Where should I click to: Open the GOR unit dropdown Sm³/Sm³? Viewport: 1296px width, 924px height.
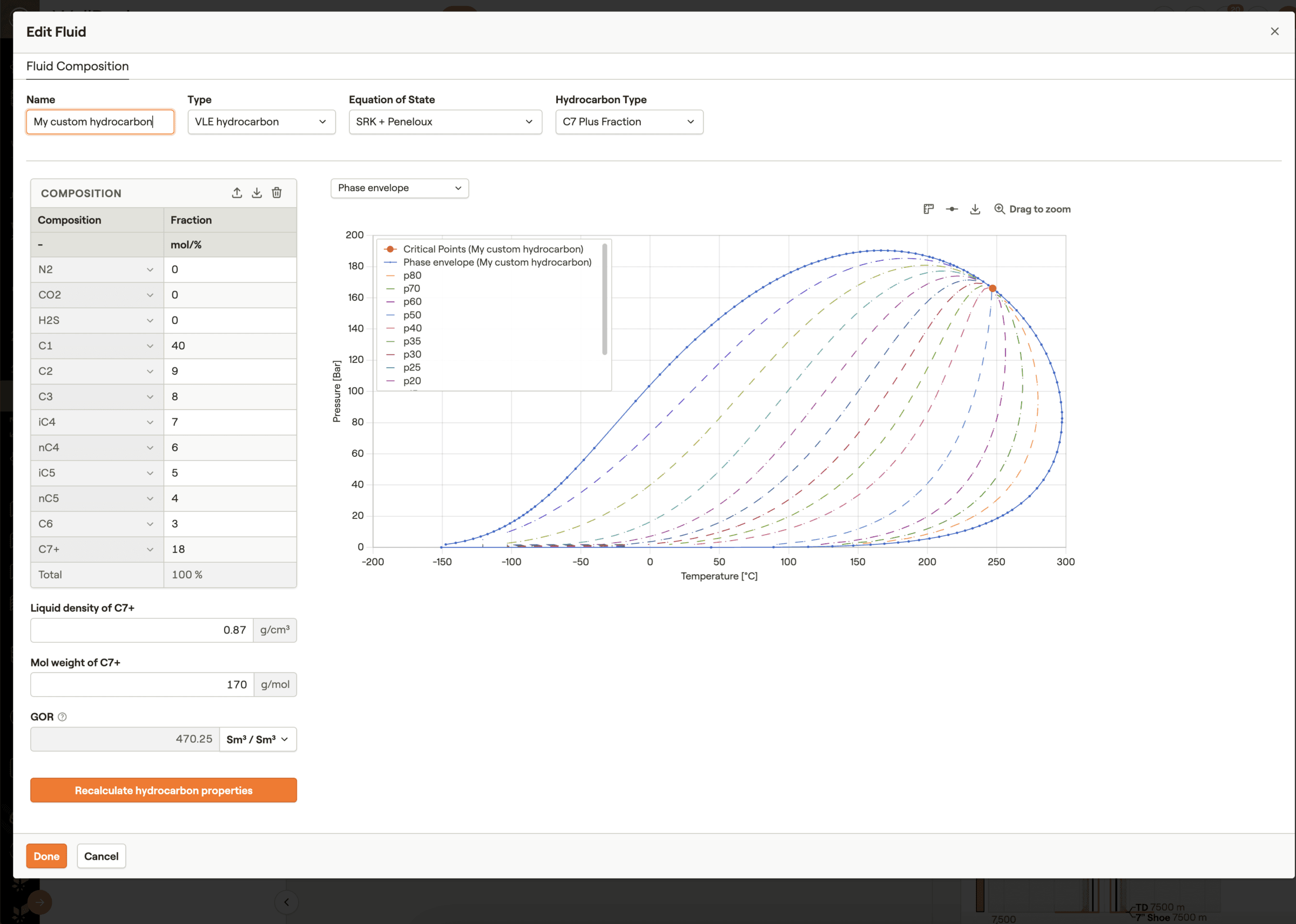click(x=258, y=739)
